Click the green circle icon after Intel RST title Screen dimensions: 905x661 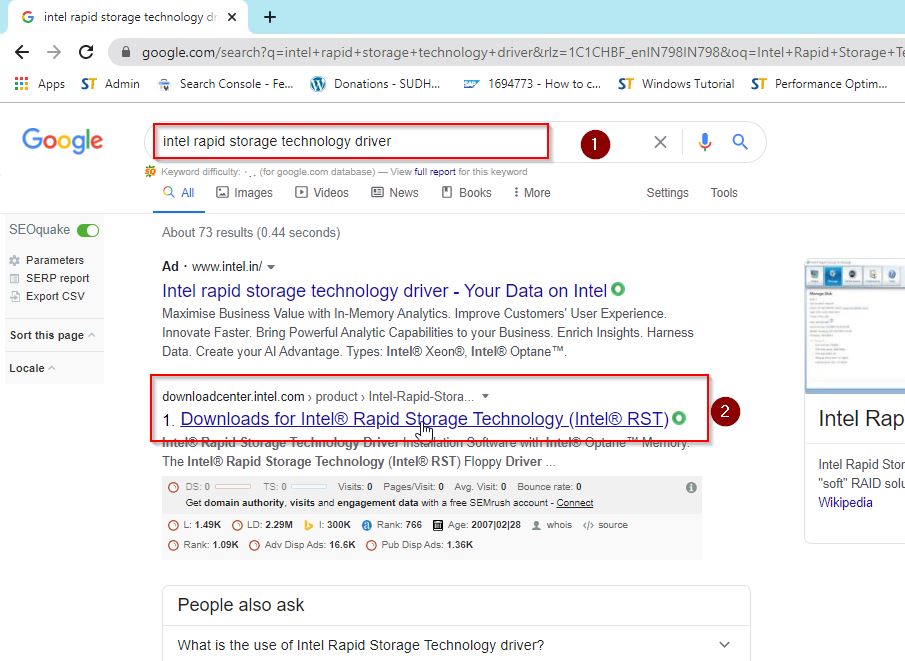(x=679, y=418)
